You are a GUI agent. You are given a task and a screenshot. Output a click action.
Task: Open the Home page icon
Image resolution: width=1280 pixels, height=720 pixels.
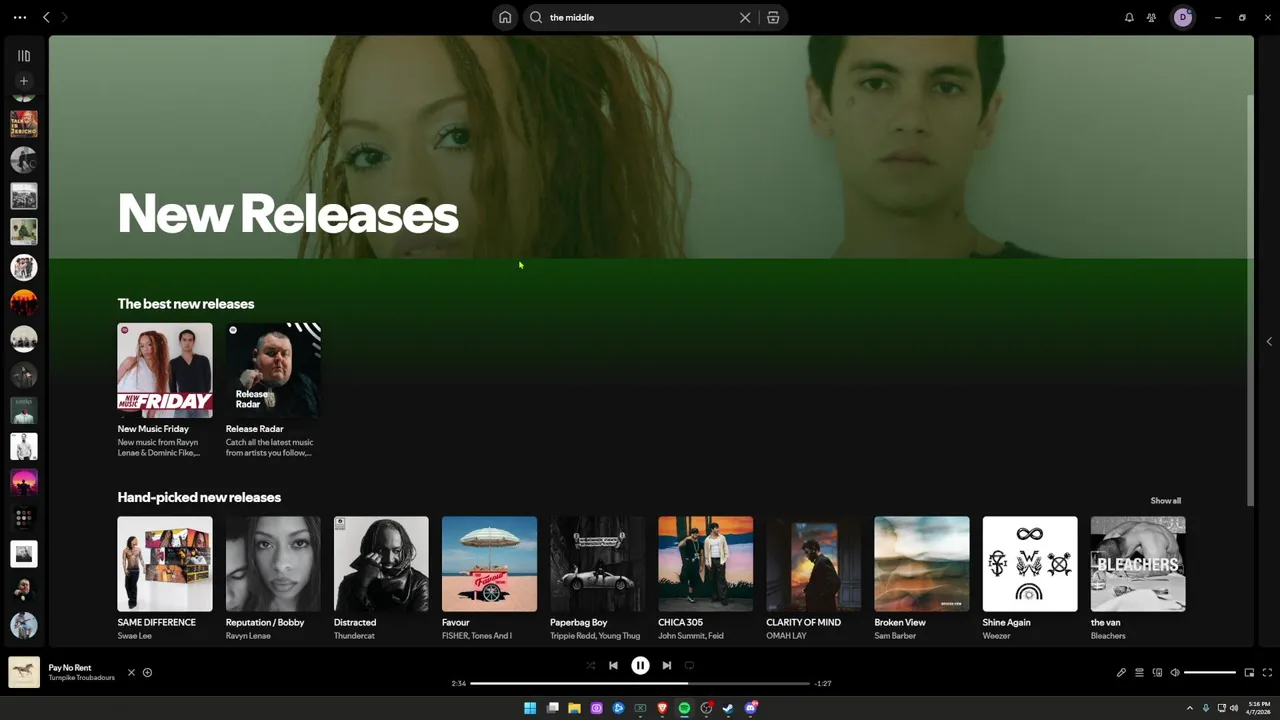click(505, 17)
